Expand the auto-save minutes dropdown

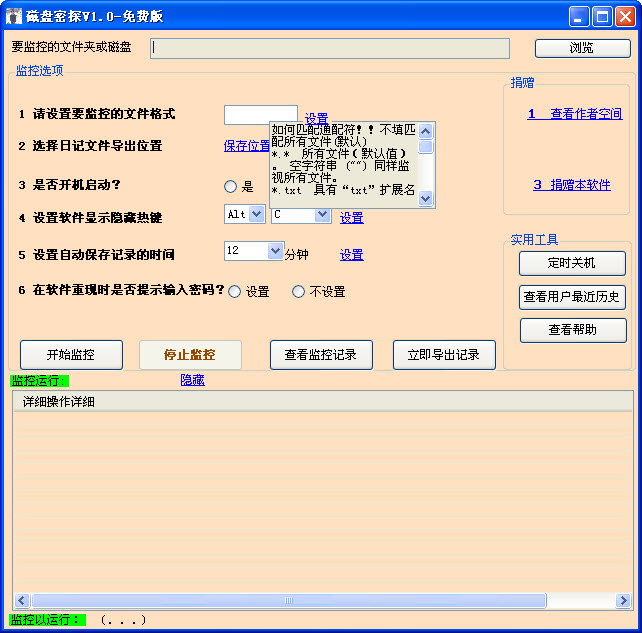coord(277,251)
